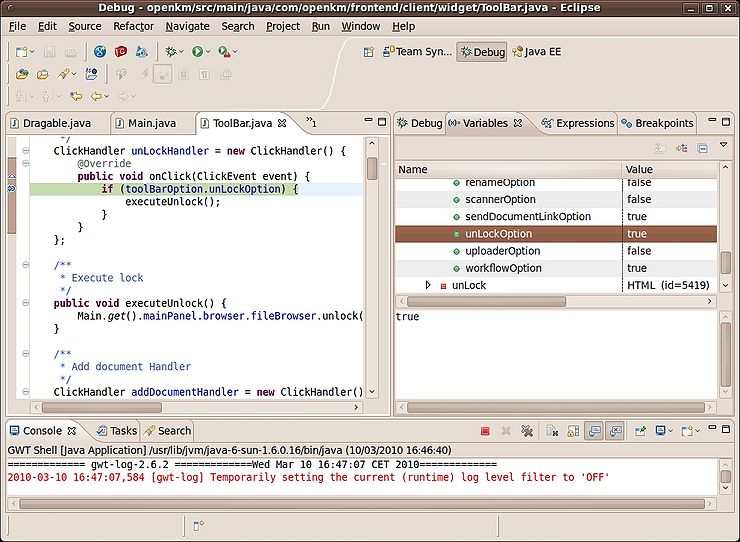
Task: Click Show Logical Structure icon in Variables
Action: click(681, 148)
